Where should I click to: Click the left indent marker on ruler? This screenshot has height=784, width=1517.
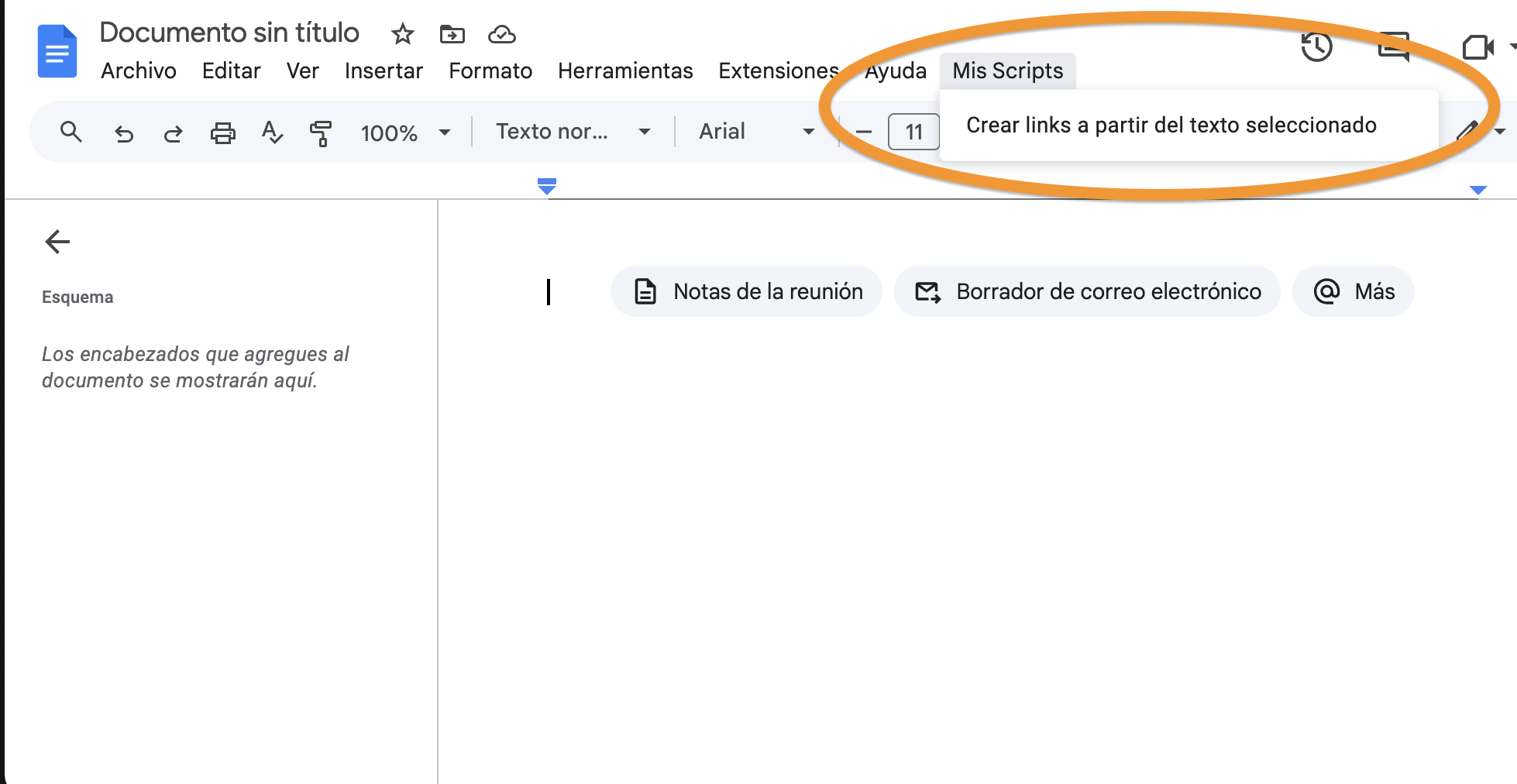point(547,186)
